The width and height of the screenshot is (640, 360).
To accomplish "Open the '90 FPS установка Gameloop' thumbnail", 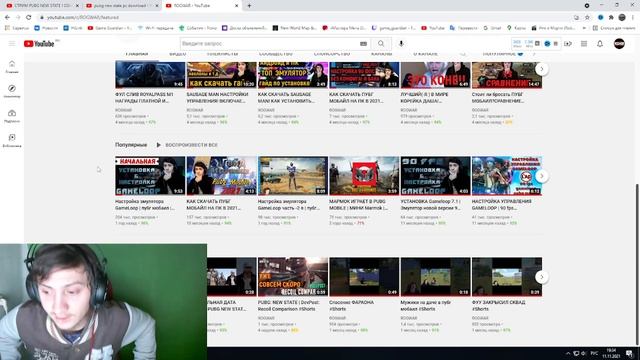I will [x=436, y=176].
